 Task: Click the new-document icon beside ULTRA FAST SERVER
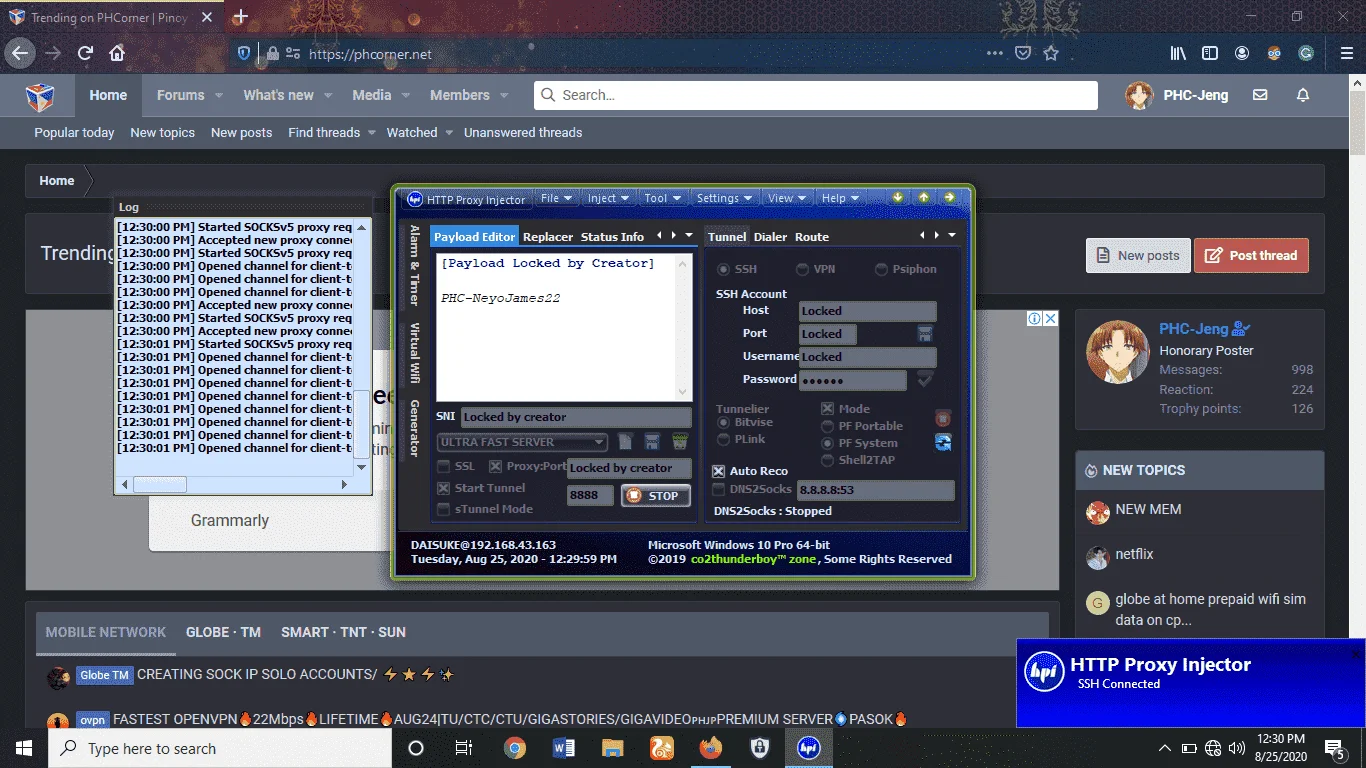pos(625,441)
